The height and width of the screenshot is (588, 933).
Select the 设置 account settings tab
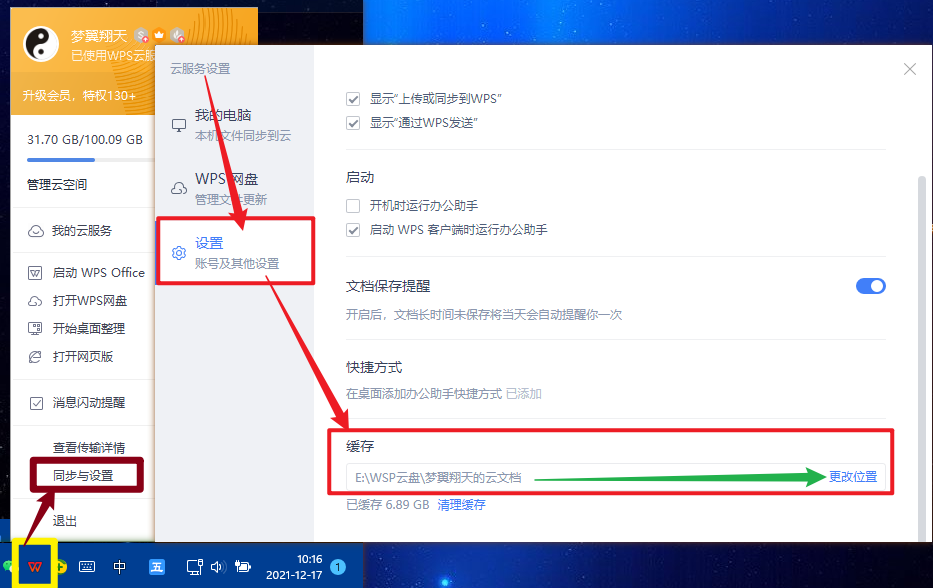[x=234, y=252]
